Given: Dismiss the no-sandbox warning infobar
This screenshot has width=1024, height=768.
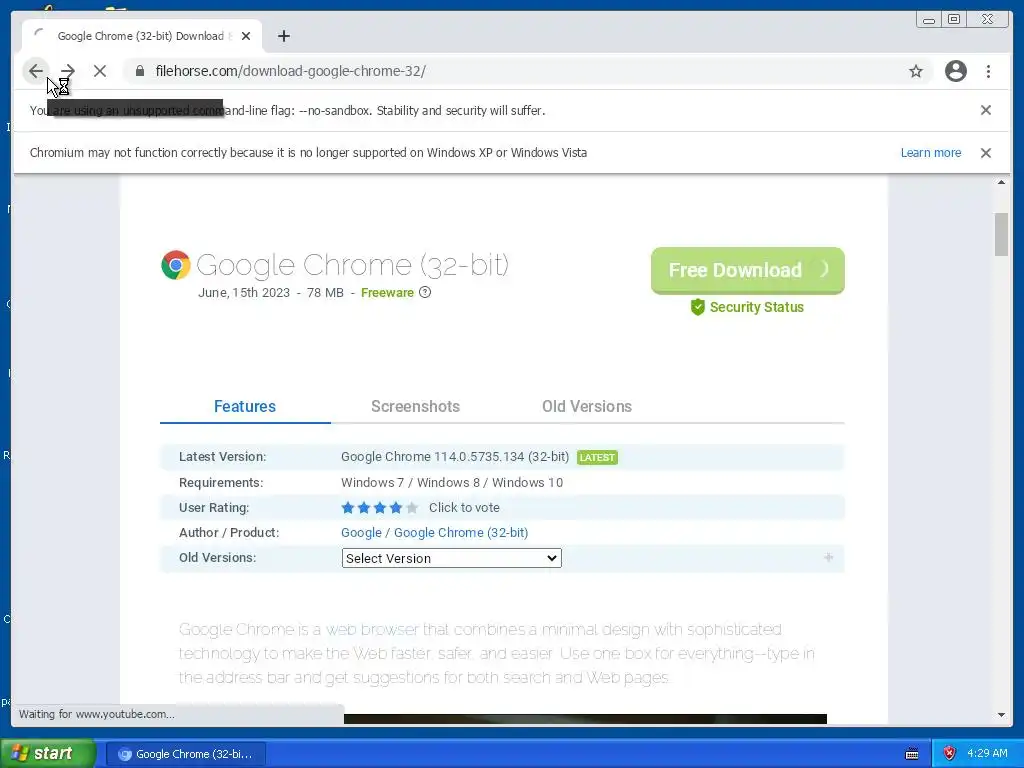Looking at the screenshot, I should [x=985, y=110].
